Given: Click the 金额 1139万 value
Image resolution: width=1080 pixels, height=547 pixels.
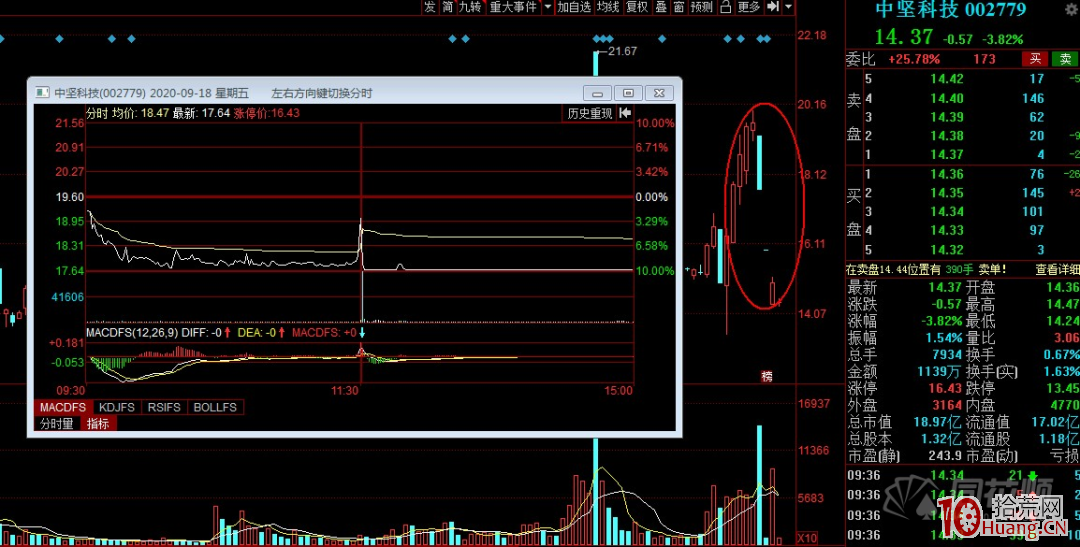Looking at the screenshot, I should 939,371.
